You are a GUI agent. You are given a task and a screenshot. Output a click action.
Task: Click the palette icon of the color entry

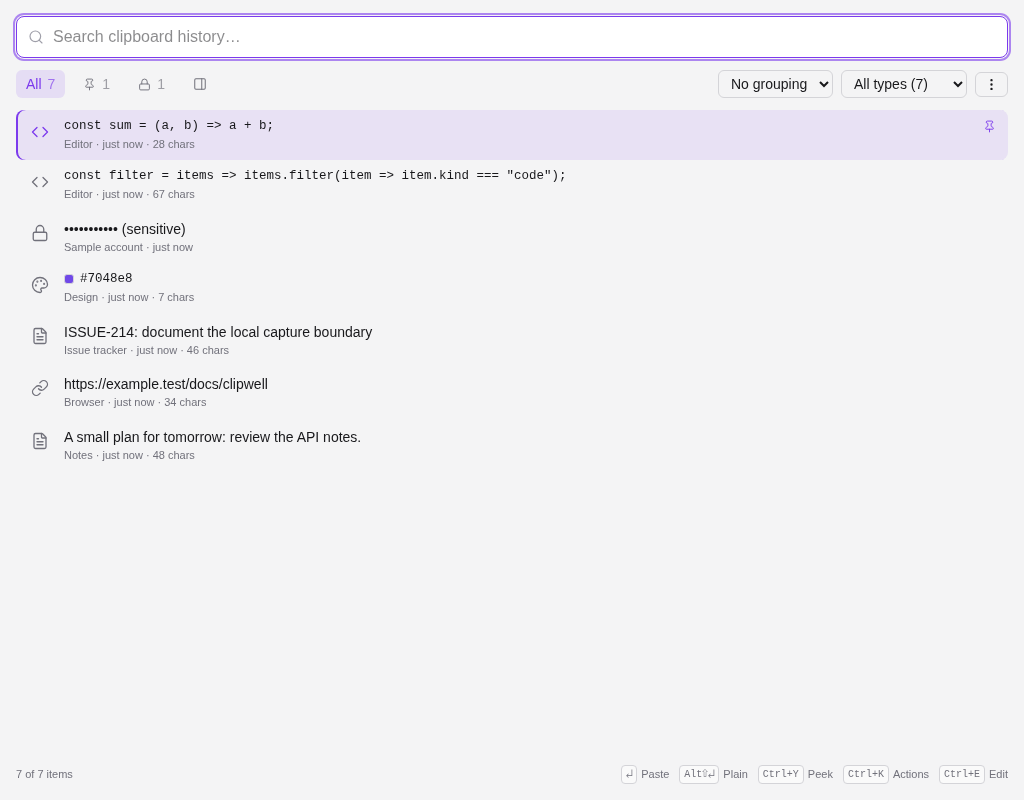[x=40, y=285]
